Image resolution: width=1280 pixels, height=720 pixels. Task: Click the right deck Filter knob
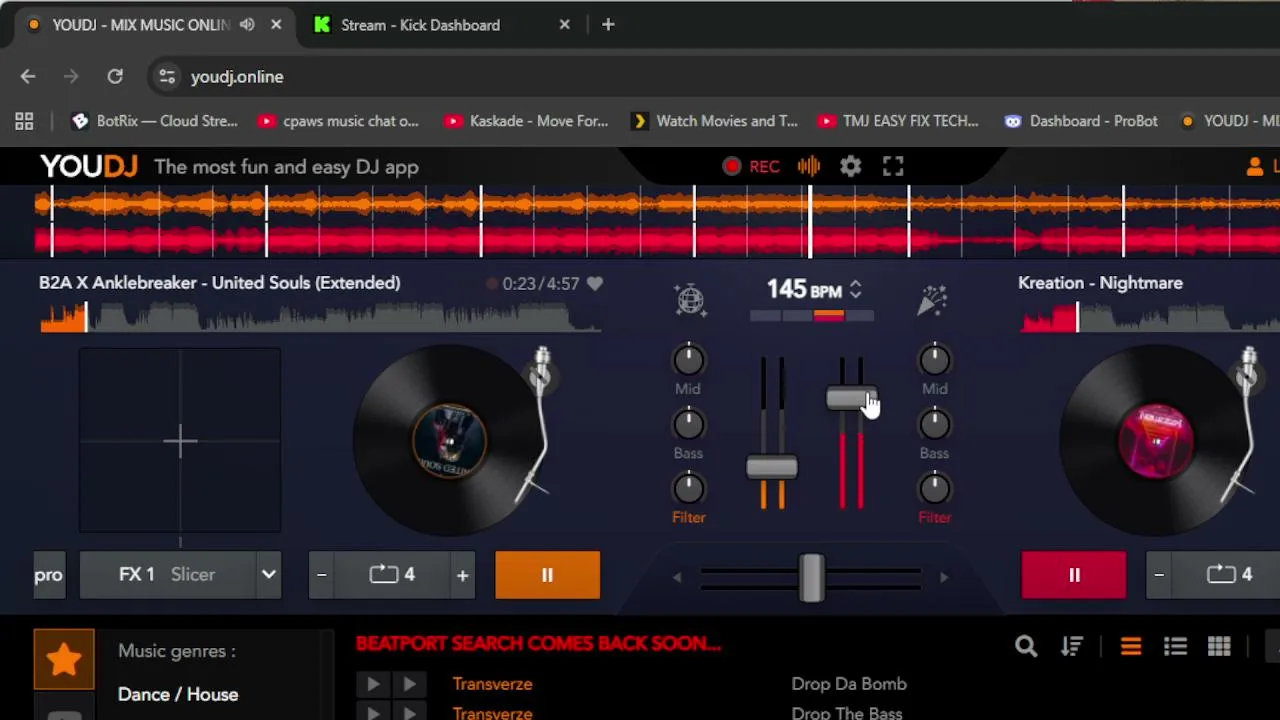(934, 489)
